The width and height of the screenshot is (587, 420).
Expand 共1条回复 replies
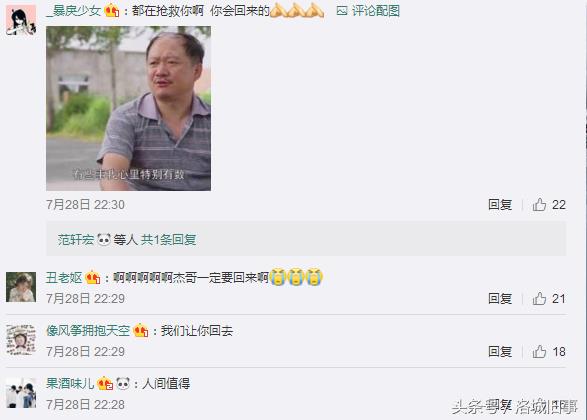click(x=168, y=240)
